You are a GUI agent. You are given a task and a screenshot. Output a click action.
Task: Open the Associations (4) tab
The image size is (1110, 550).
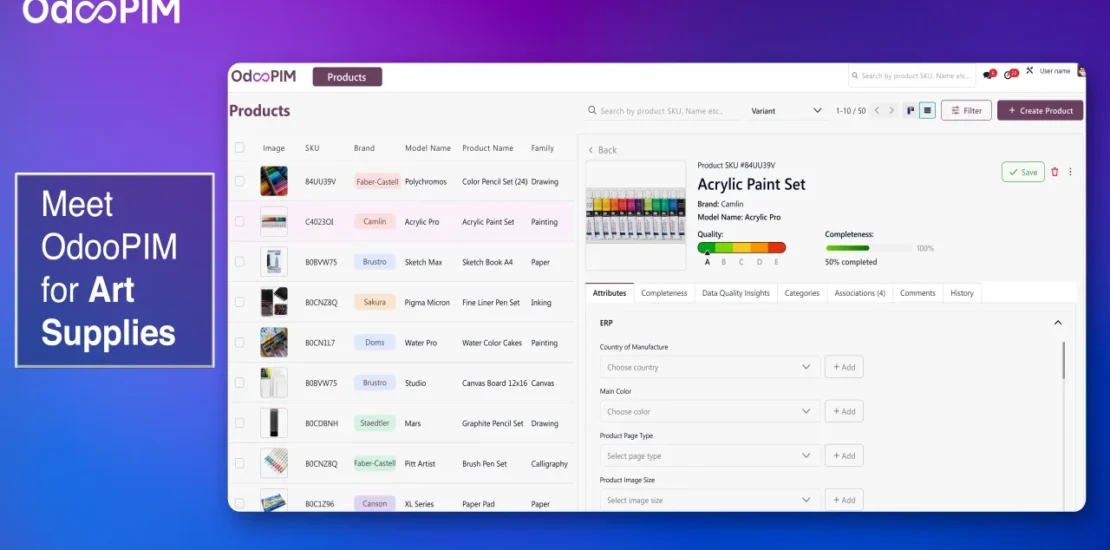859,293
